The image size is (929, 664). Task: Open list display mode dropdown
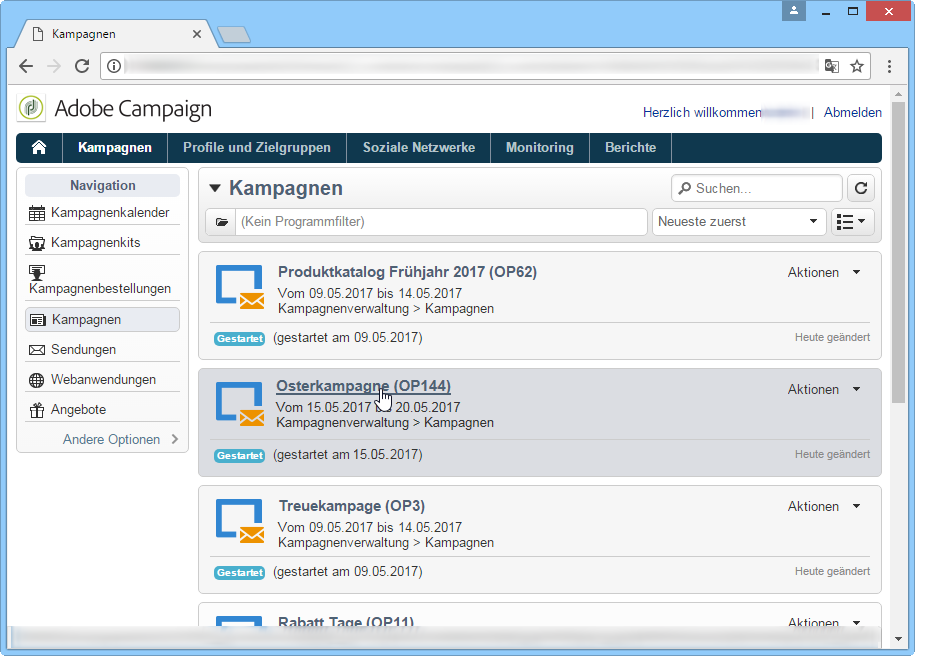point(852,222)
